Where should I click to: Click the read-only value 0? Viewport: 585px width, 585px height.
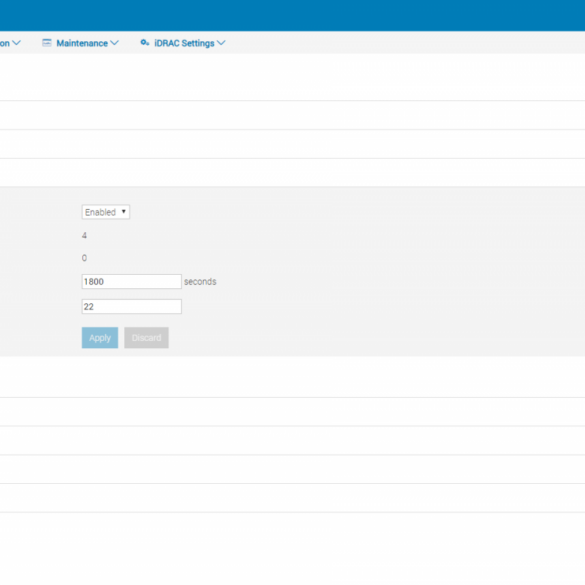[84, 258]
